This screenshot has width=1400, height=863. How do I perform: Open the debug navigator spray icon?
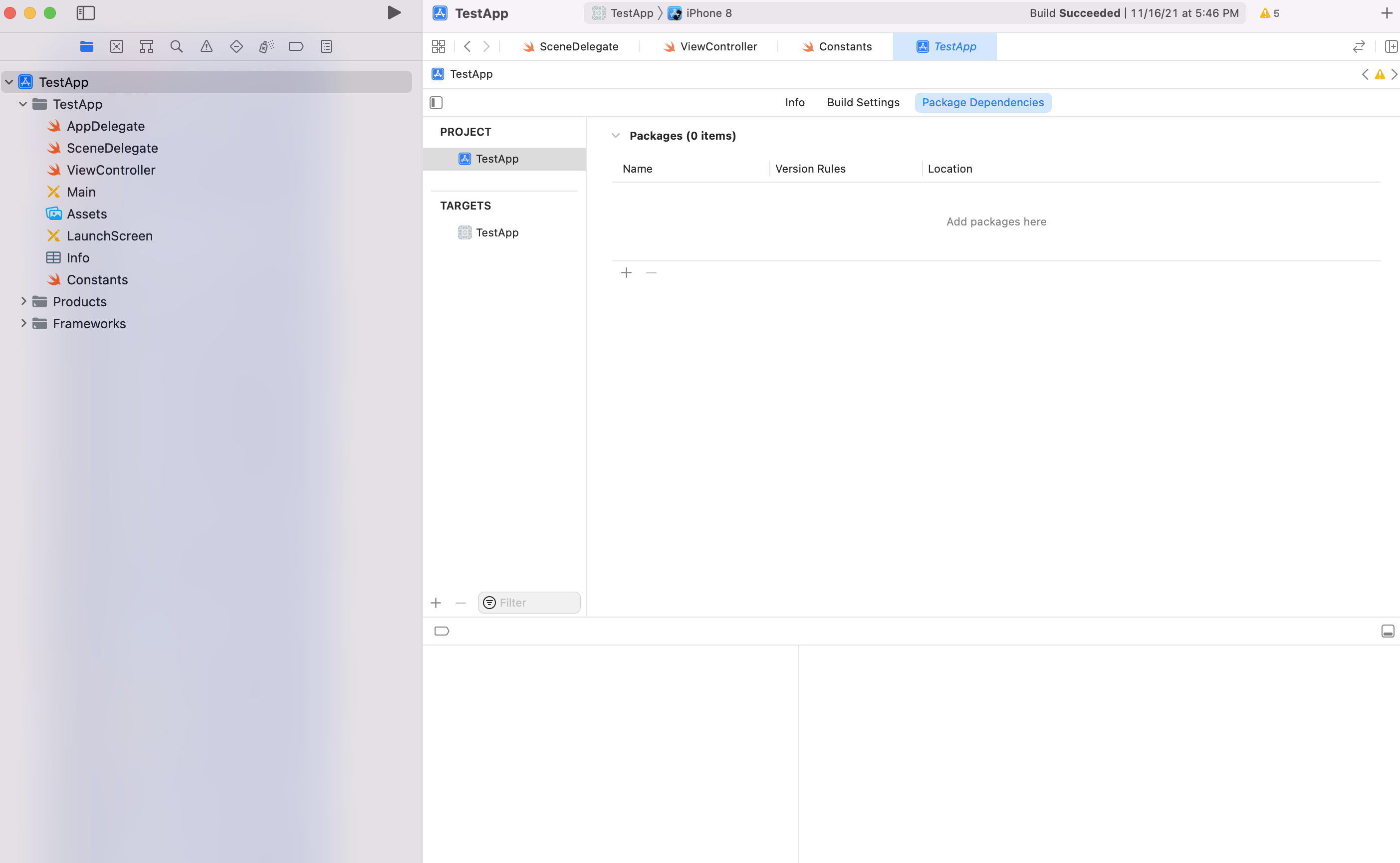[x=266, y=47]
